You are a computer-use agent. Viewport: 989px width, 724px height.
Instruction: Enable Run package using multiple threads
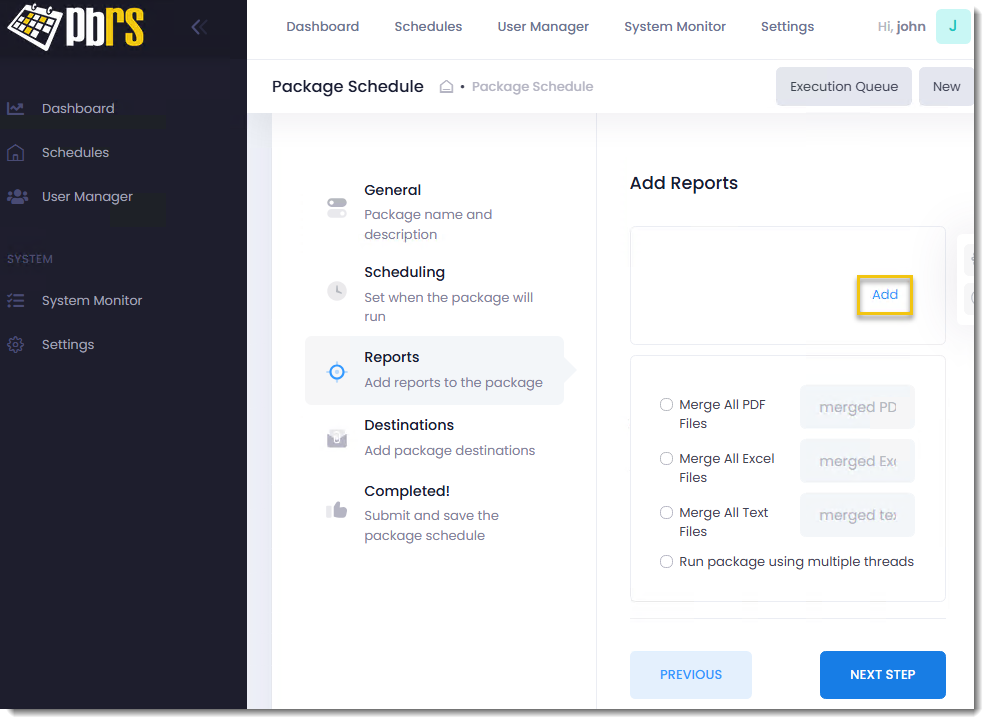point(666,562)
